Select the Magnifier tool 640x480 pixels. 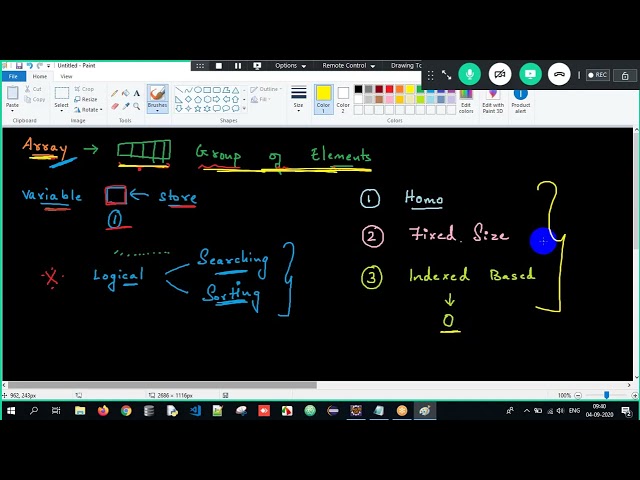pos(137,106)
